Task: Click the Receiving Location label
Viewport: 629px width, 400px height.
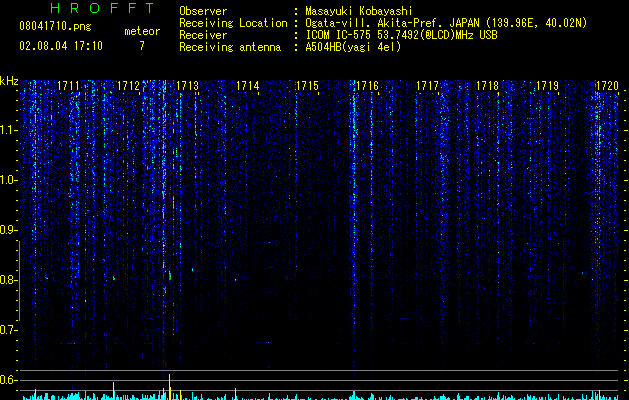Action: (x=233, y=23)
